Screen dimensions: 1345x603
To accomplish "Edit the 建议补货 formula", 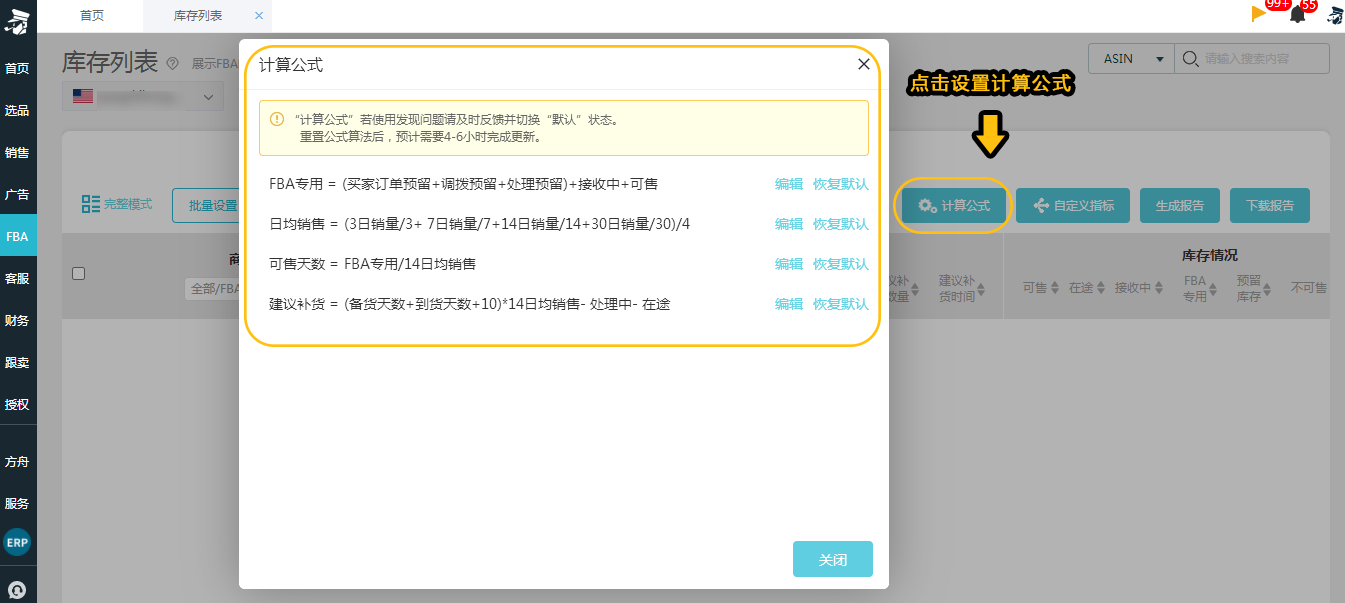I will (x=789, y=304).
